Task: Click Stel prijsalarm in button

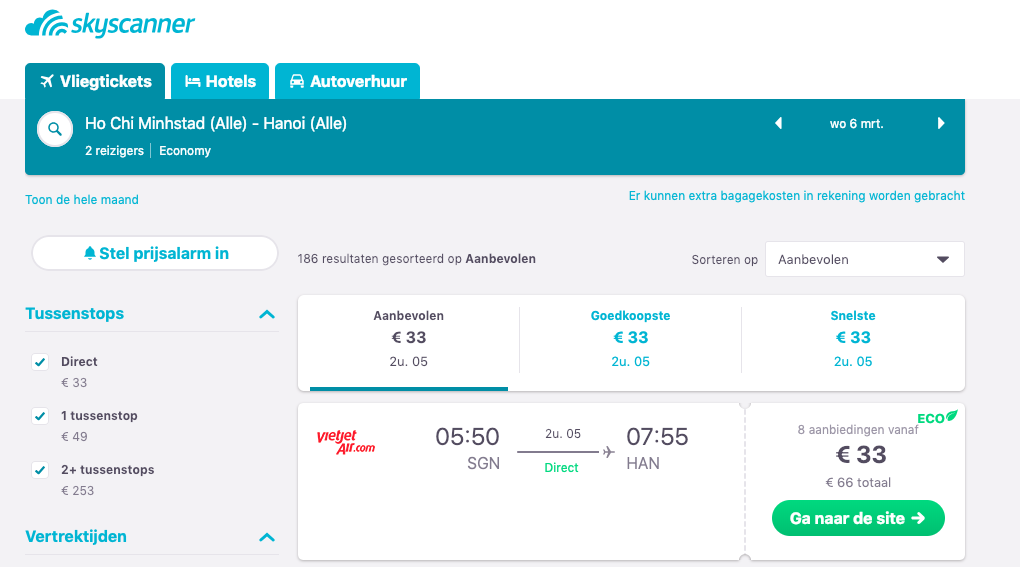Action: point(155,253)
